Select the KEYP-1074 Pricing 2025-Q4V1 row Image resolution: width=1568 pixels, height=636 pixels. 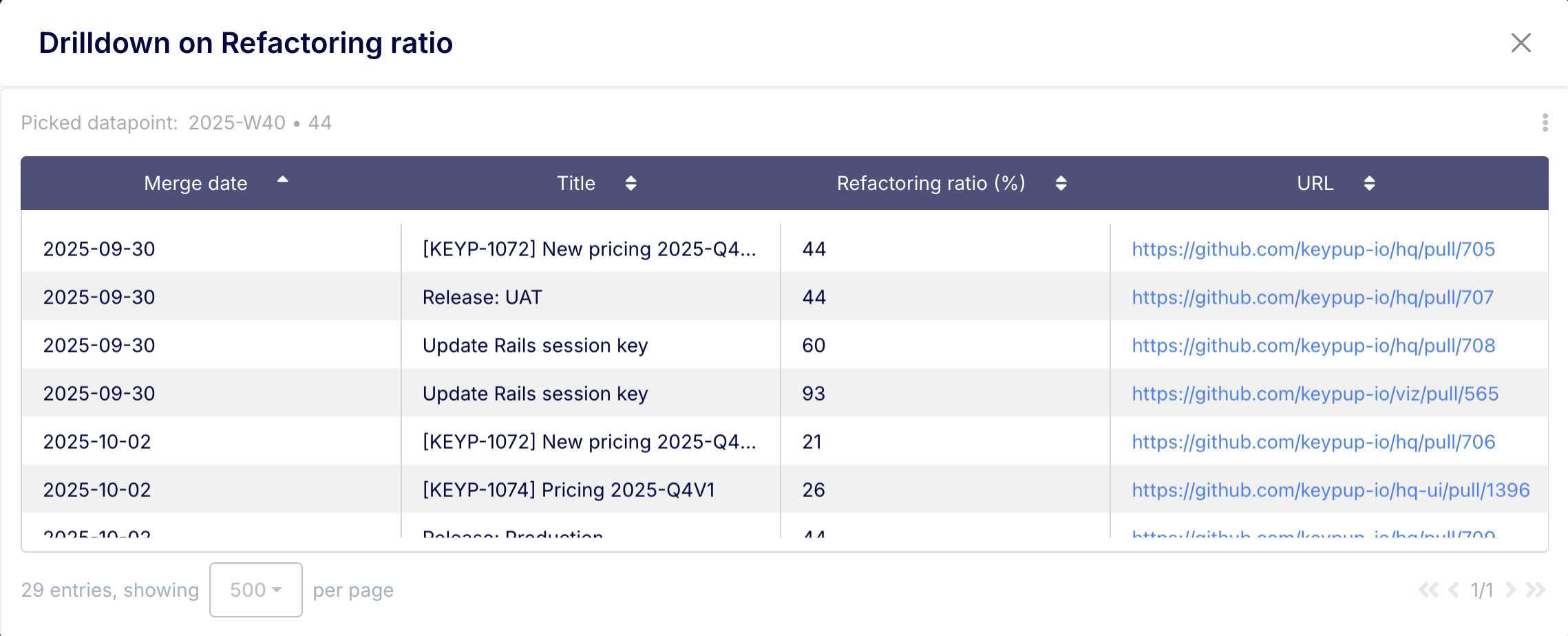point(569,490)
